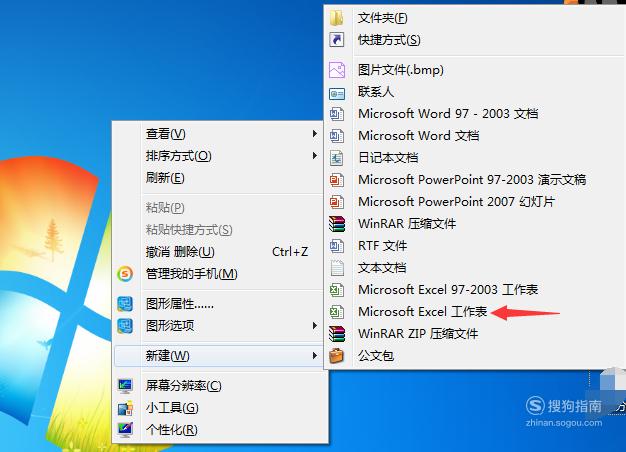Click the WinRAR ZIP 压缩文件 icon

[x=337, y=334]
